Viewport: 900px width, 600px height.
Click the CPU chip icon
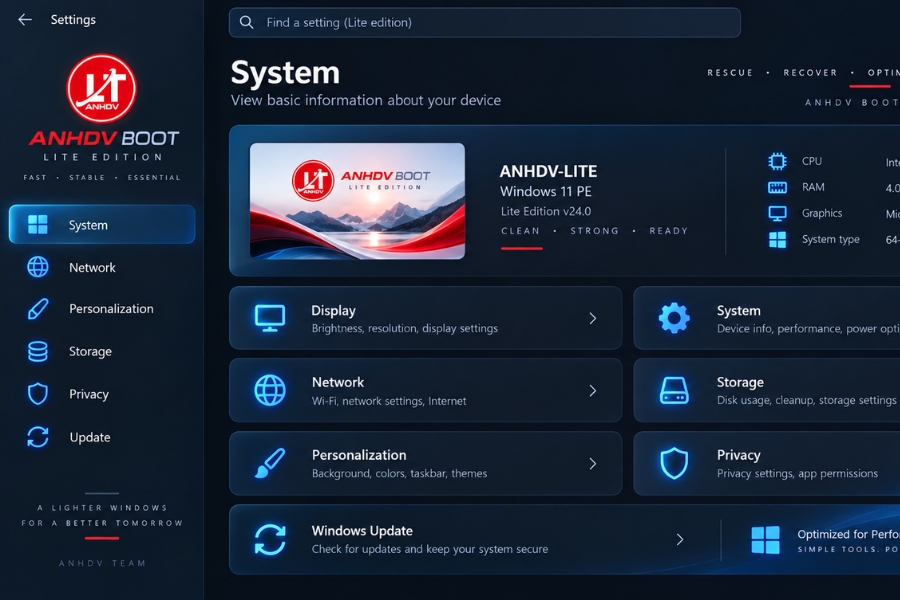point(777,161)
